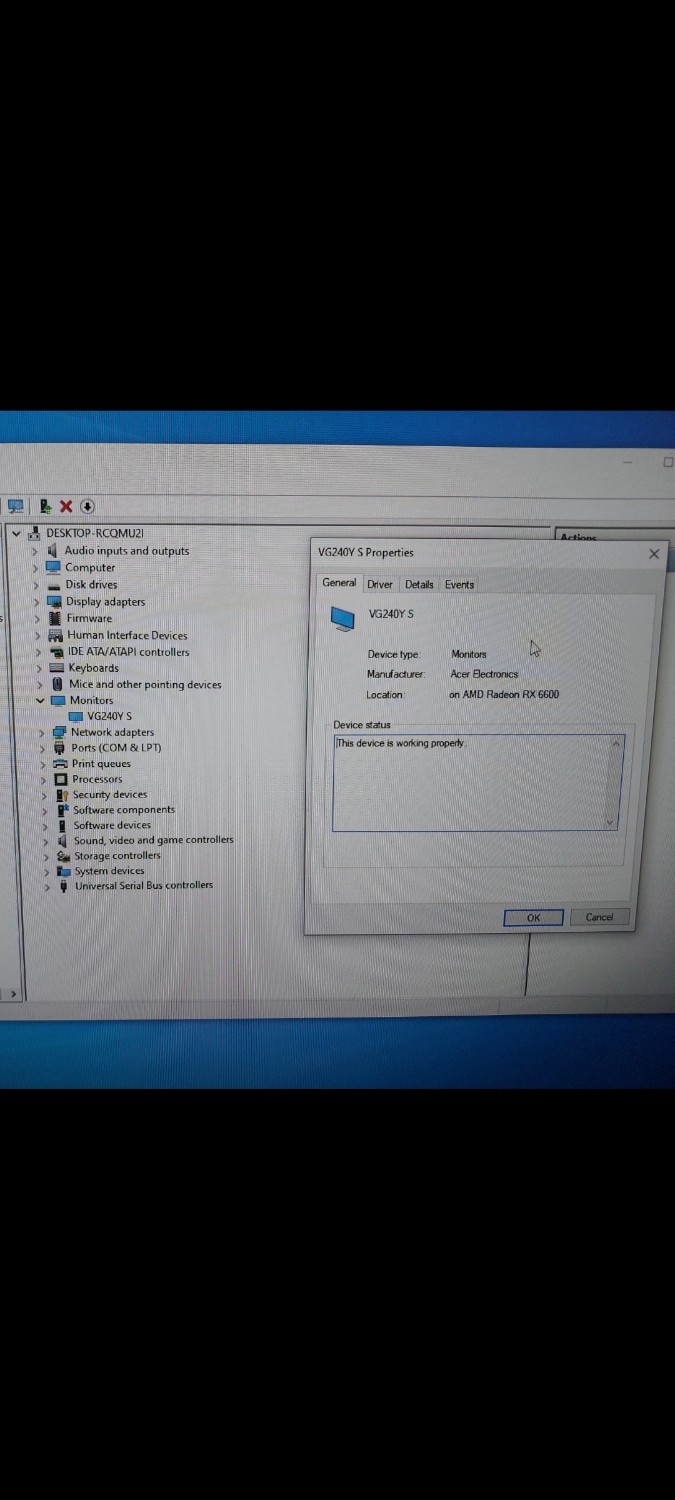Image resolution: width=675 pixels, height=1500 pixels.
Task: Click the down-arrow disable device toolbar icon
Action: click(87, 506)
